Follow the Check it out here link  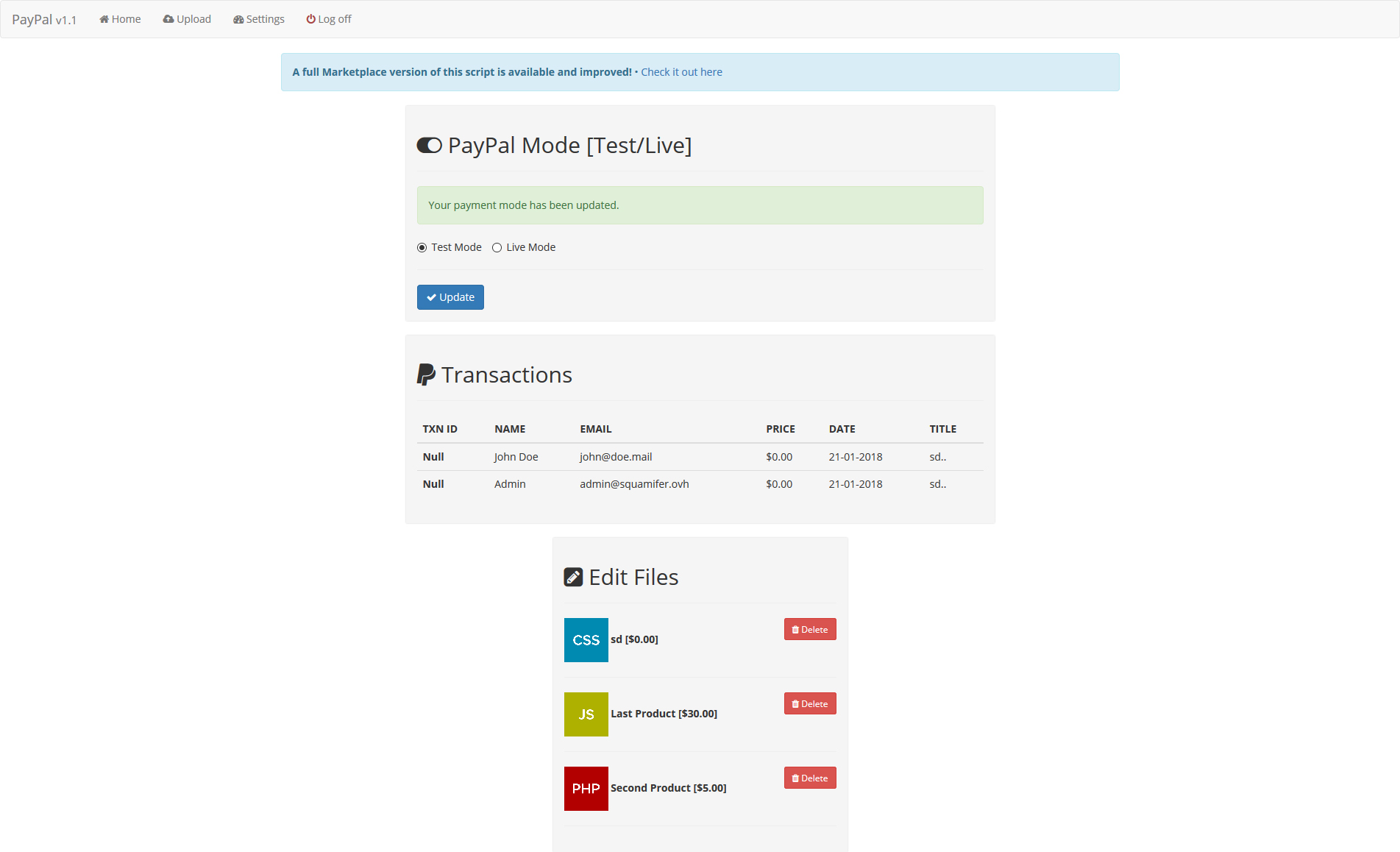(x=681, y=72)
